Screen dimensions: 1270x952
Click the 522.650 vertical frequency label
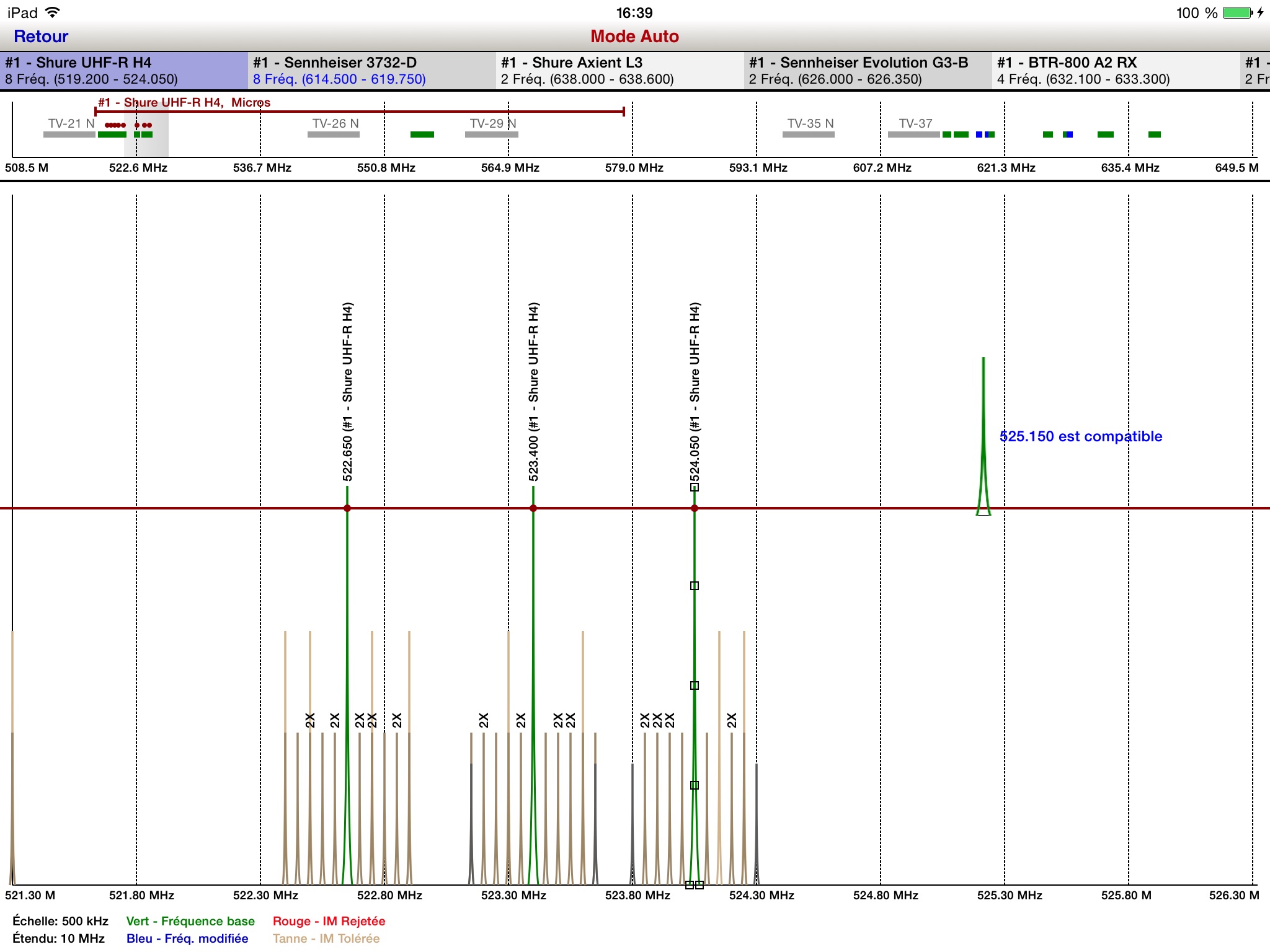347,392
